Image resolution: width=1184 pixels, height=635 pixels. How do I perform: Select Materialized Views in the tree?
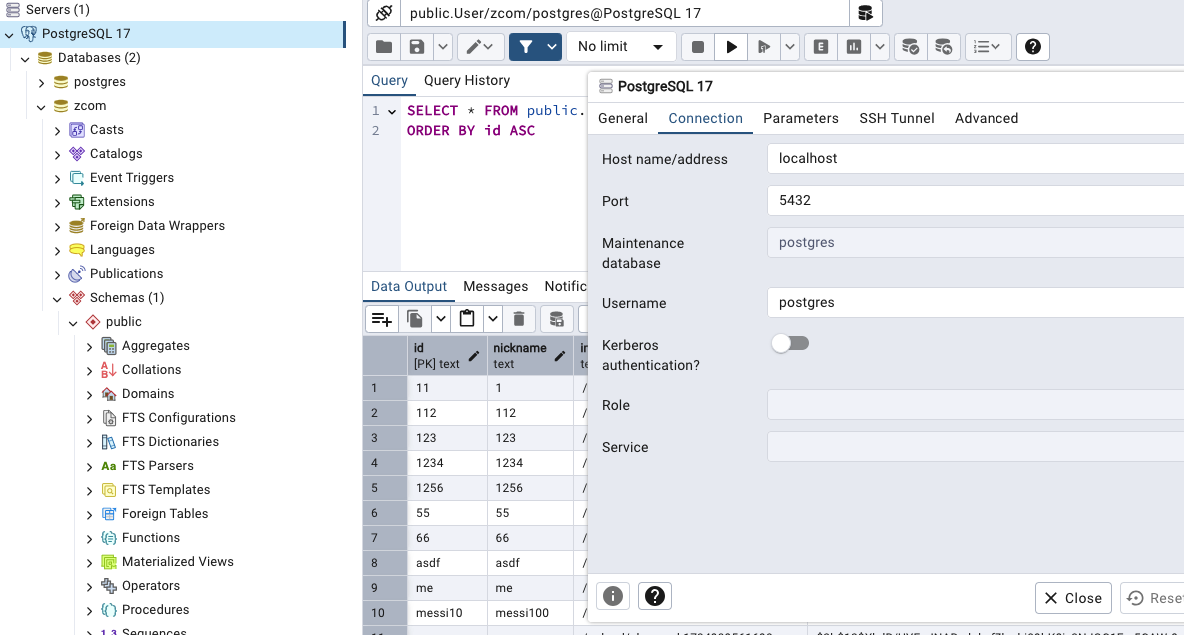[x=177, y=562]
